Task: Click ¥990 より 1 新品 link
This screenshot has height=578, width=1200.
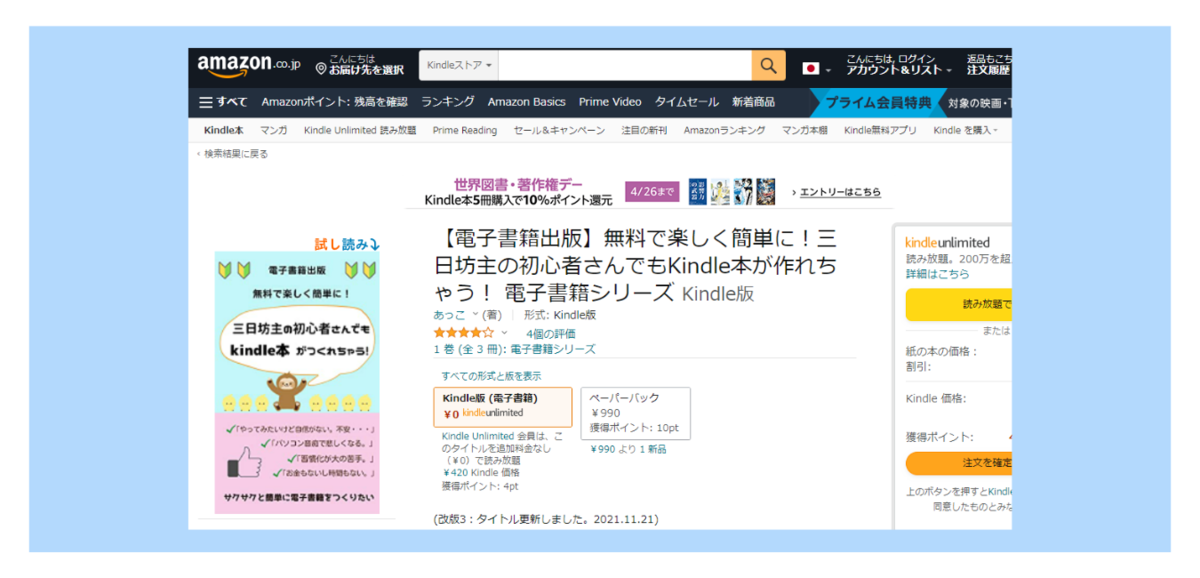Action: pos(629,449)
